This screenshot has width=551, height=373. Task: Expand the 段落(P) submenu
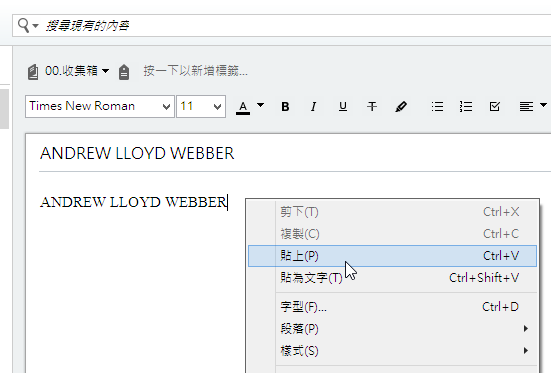pos(392,329)
